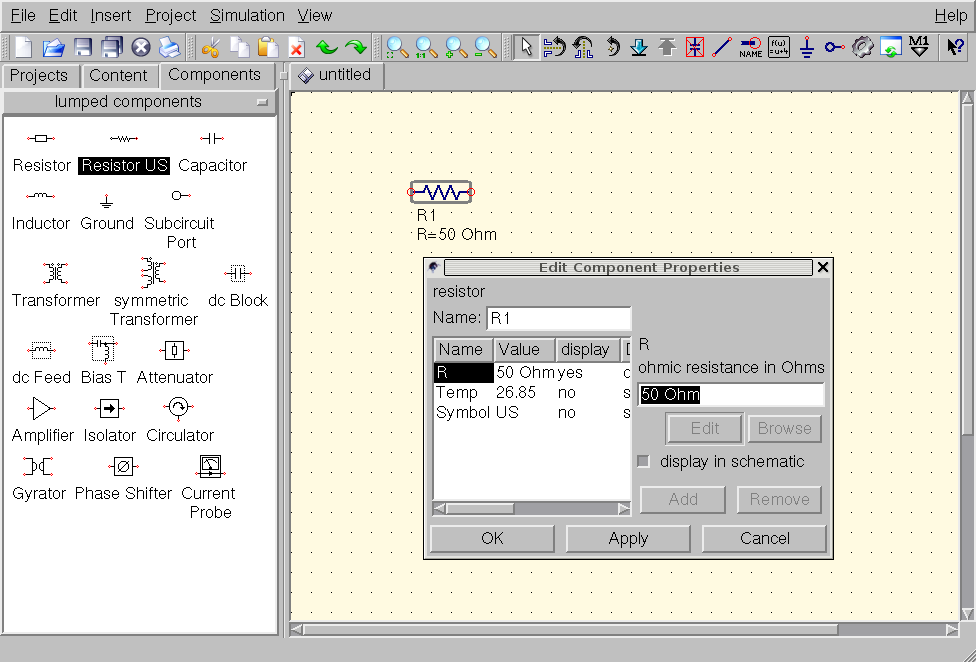Image resolution: width=976 pixels, height=662 pixels.
Task: Click the resistance value input field
Action: (731, 394)
